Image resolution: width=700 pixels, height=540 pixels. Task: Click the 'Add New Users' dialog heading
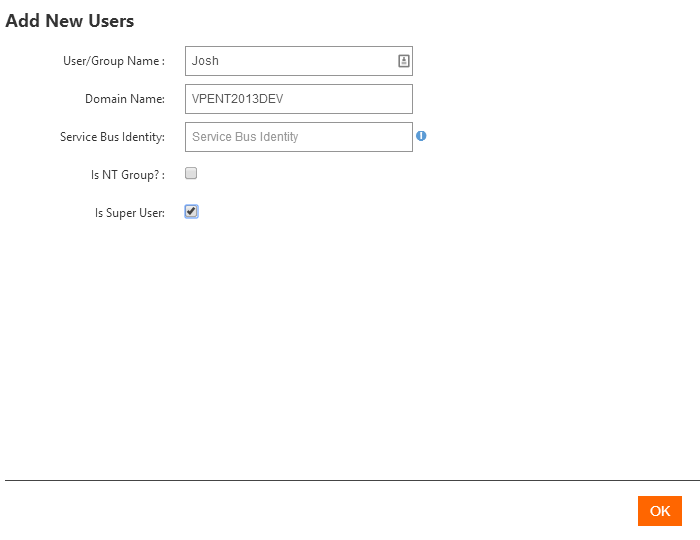70,21
